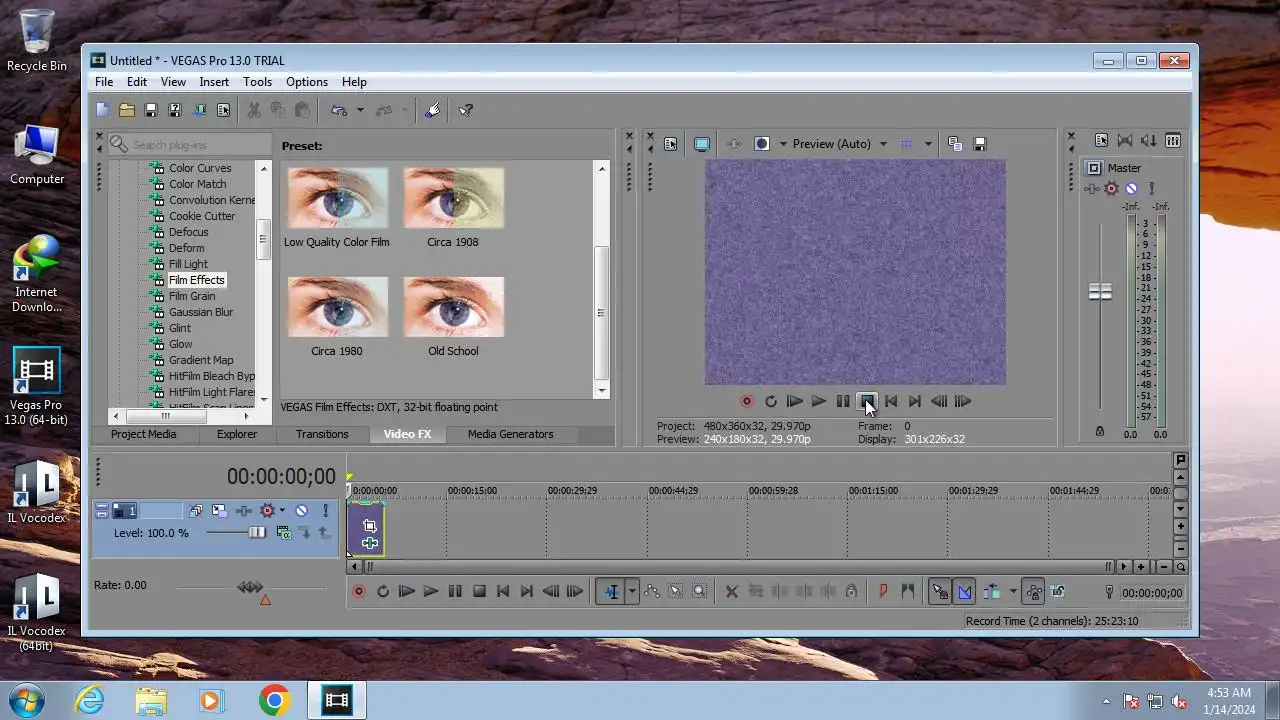Screen dimensions: 1280x720
Task: Open Master bus FX icon
Action: [x=1092, y=188]
